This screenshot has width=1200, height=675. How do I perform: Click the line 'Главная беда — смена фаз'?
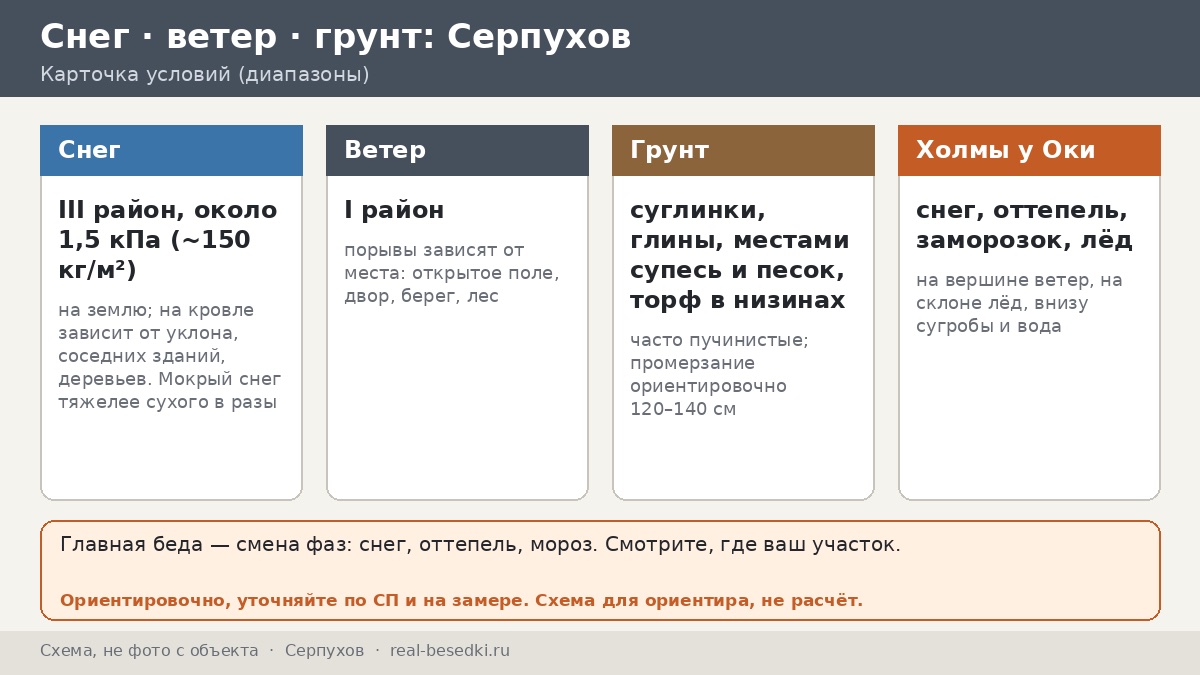click(x=480, y=545)
